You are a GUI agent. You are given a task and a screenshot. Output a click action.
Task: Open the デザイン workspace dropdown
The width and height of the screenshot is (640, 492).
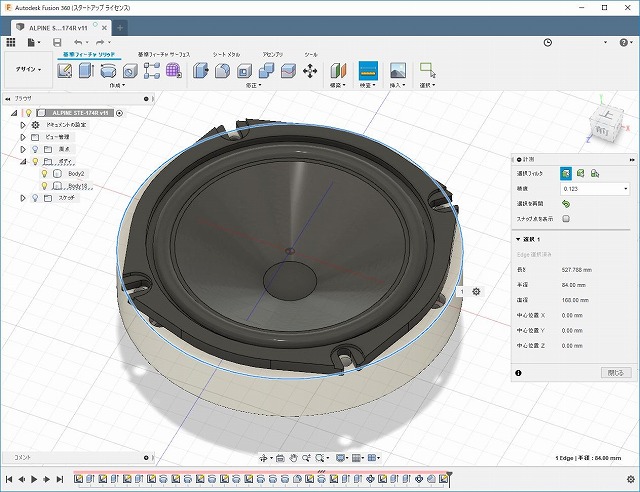(28, 69)
